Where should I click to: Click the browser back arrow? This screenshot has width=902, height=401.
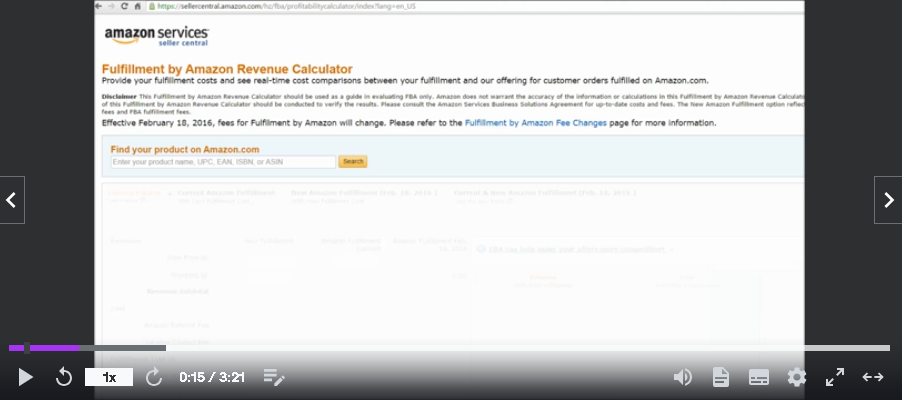coord(99,6)
